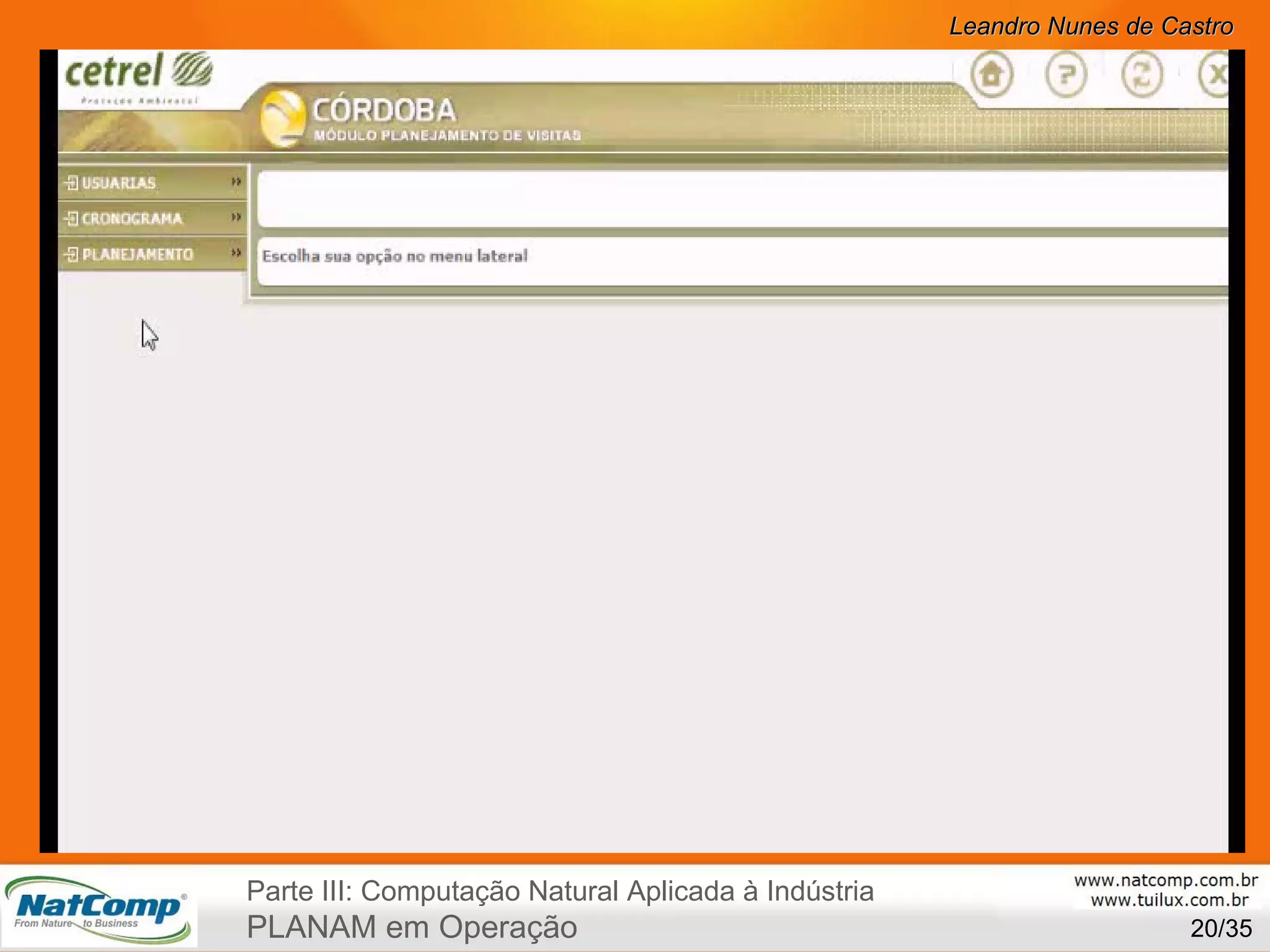This screenshot has height=952, width=1270.
Task: Click the X close icon in the header
Action: (x=1214, y=74)
